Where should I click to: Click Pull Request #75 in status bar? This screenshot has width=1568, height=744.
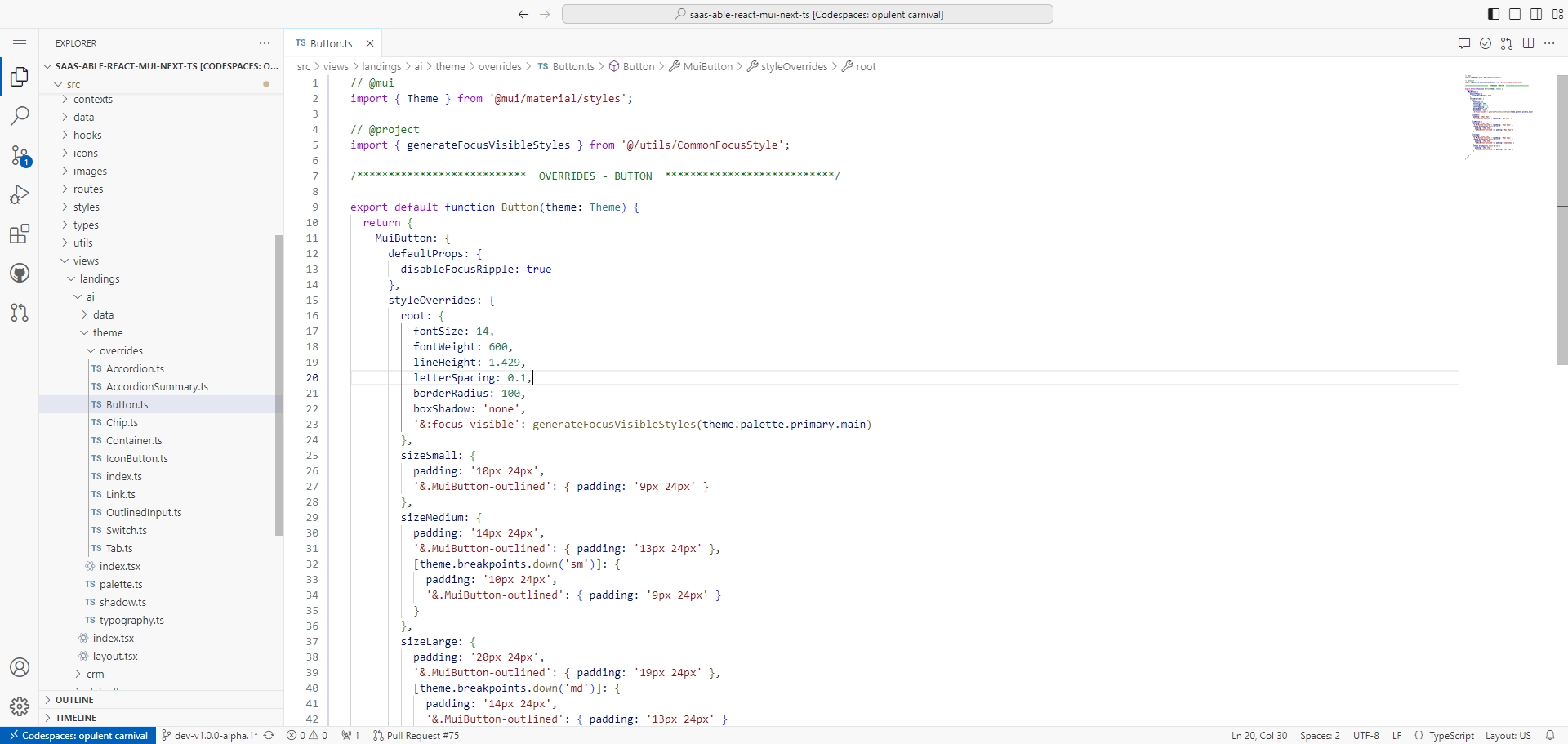416,736
